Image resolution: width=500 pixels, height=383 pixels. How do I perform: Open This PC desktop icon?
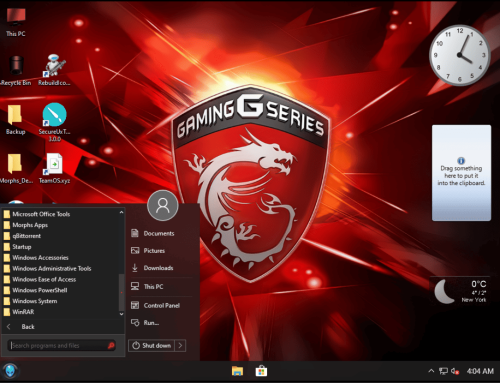coord(16,21)
